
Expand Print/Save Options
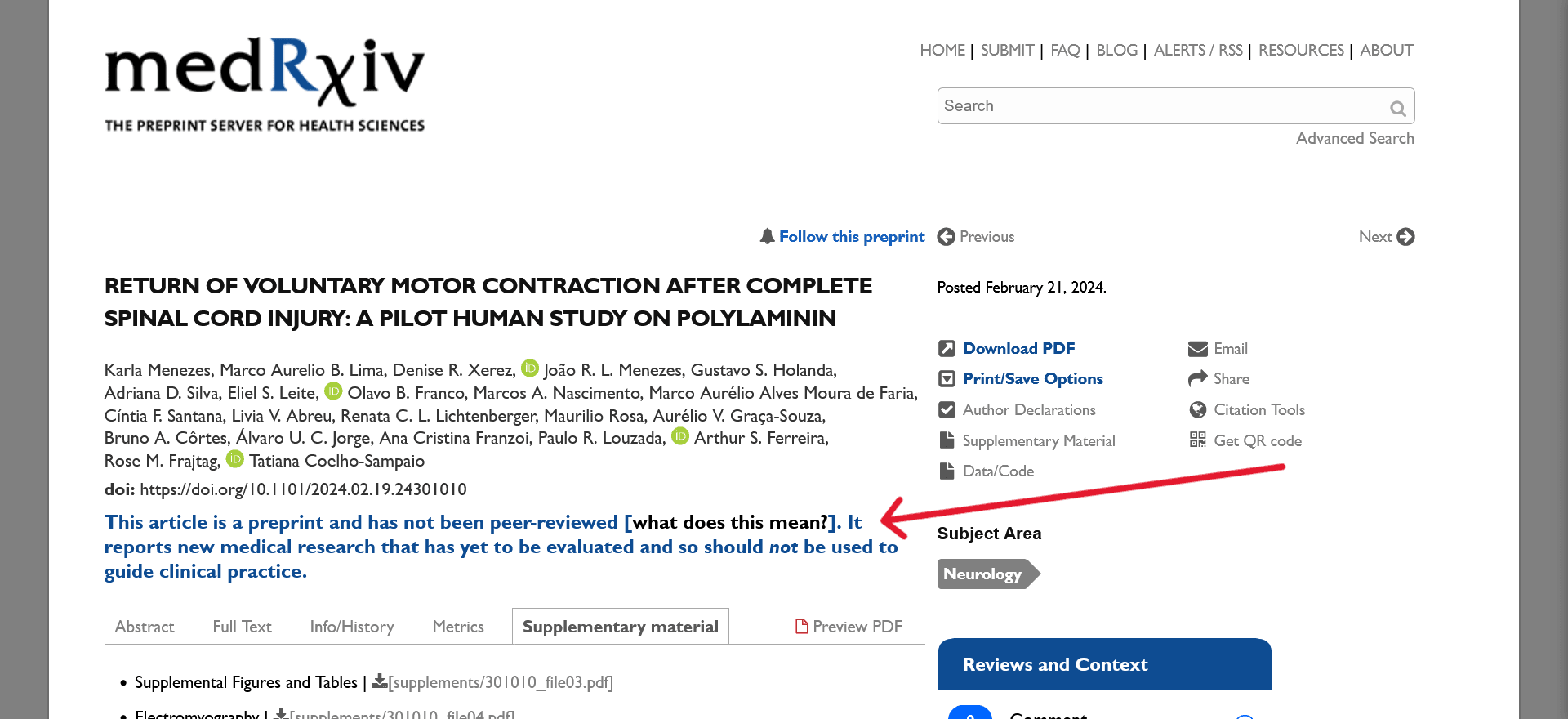[1032, 378]
